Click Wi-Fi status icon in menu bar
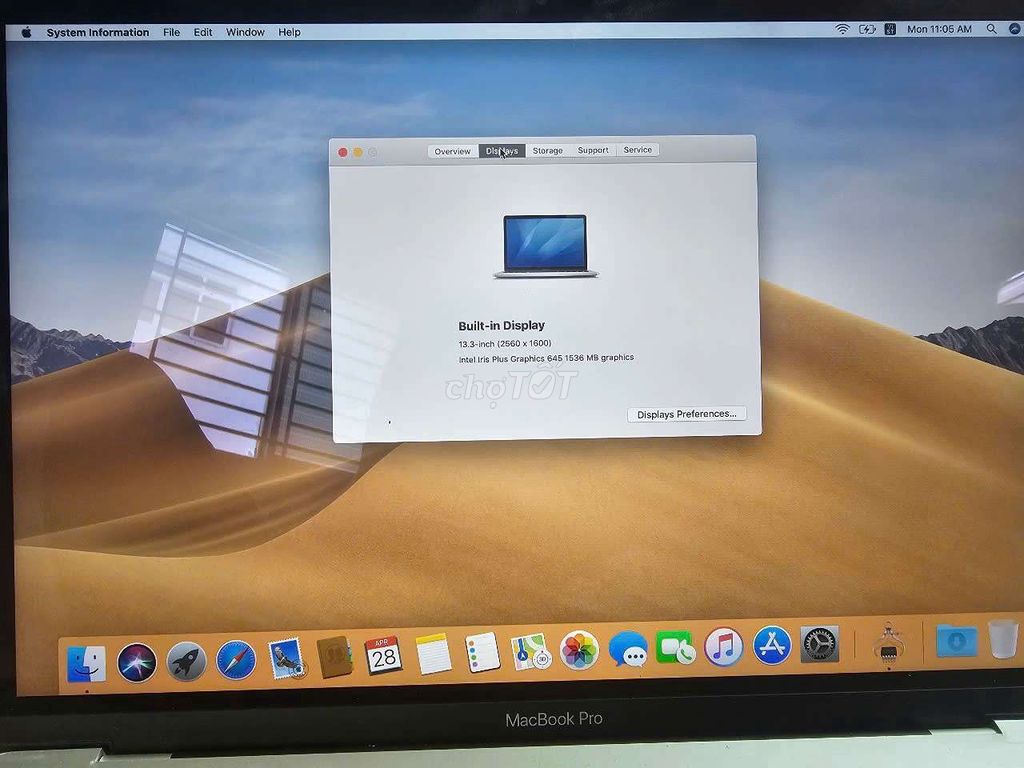The width and height of the screenshot is (1024, 768). point(842,29)
